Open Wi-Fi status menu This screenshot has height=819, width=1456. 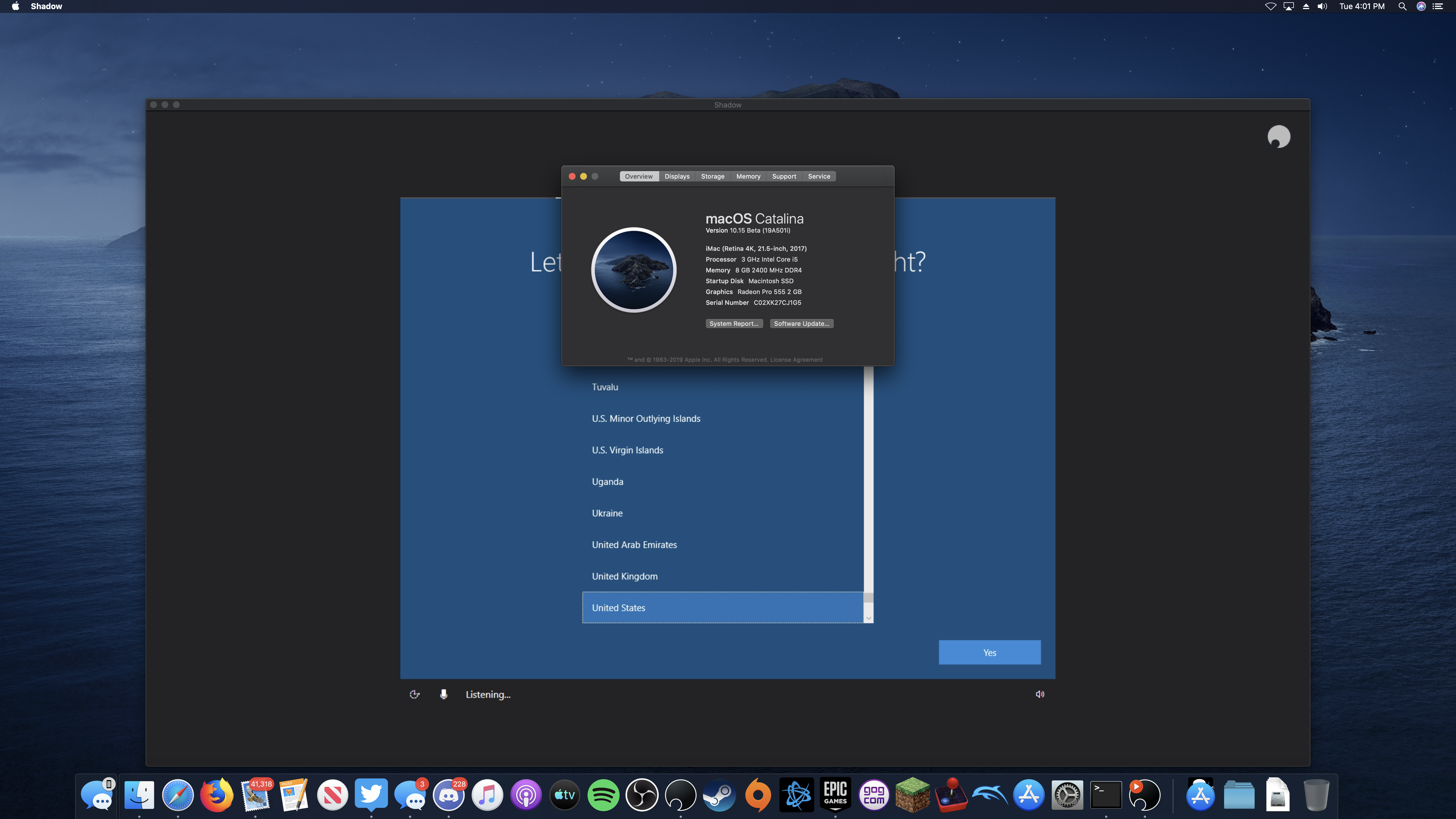(x=1271, y=6)
